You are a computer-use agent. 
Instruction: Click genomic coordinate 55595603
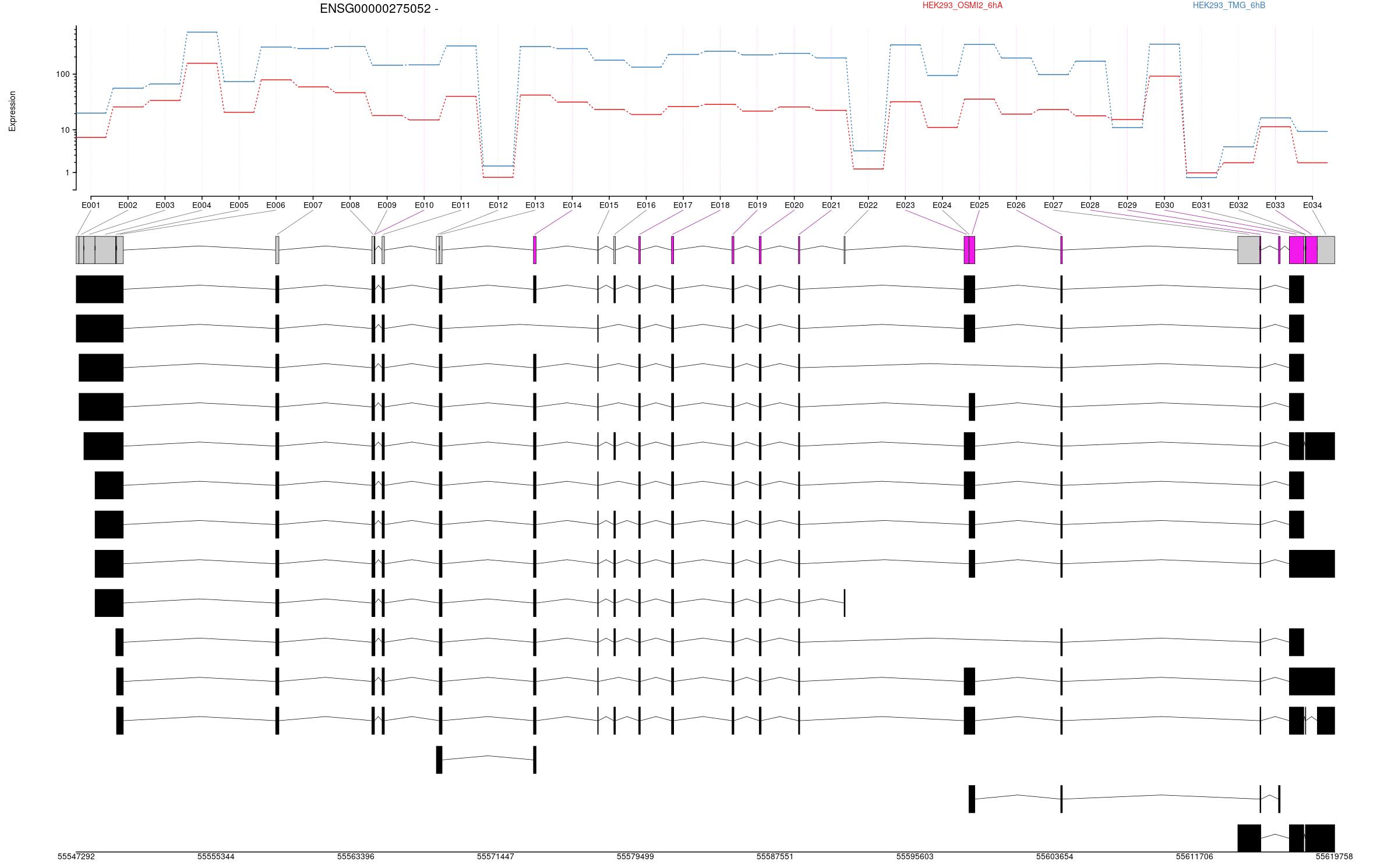915,856
